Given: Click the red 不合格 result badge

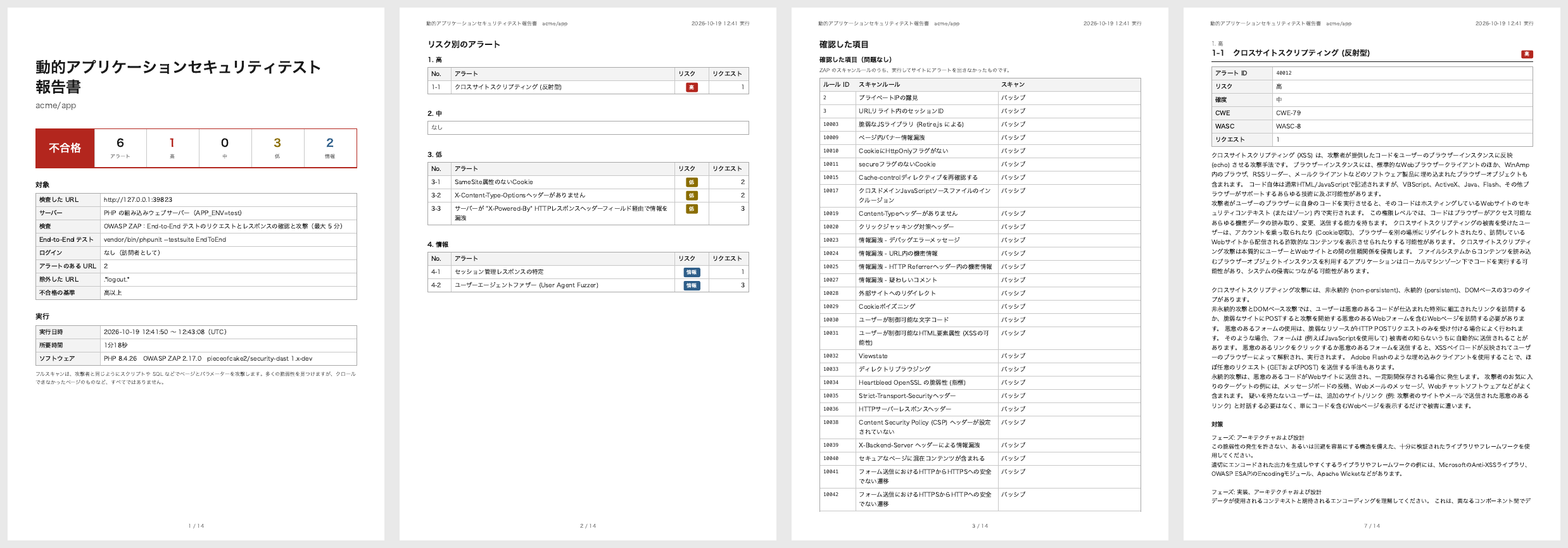Looking at the screenshot, I should coord(65,148).
